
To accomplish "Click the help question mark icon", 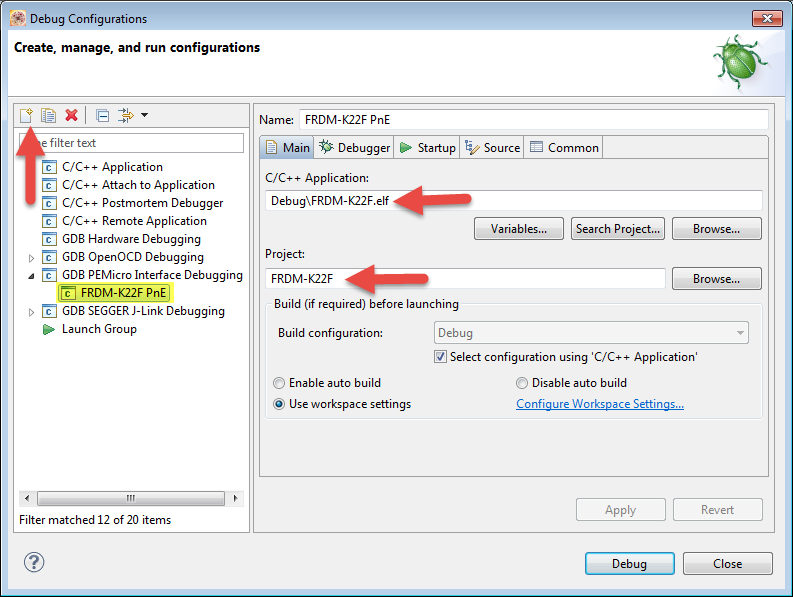I will [34, 563].
